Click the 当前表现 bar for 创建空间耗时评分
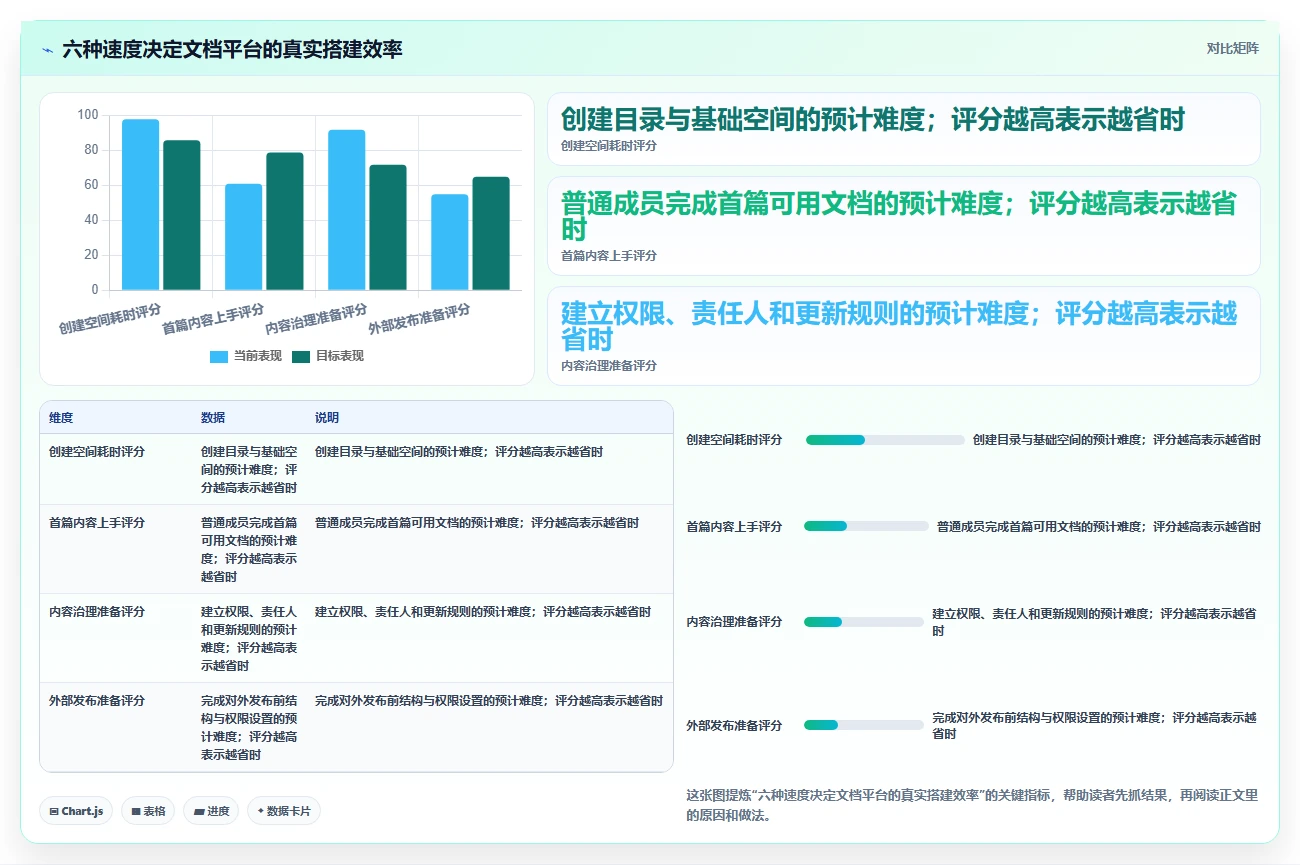 point(141,205)
